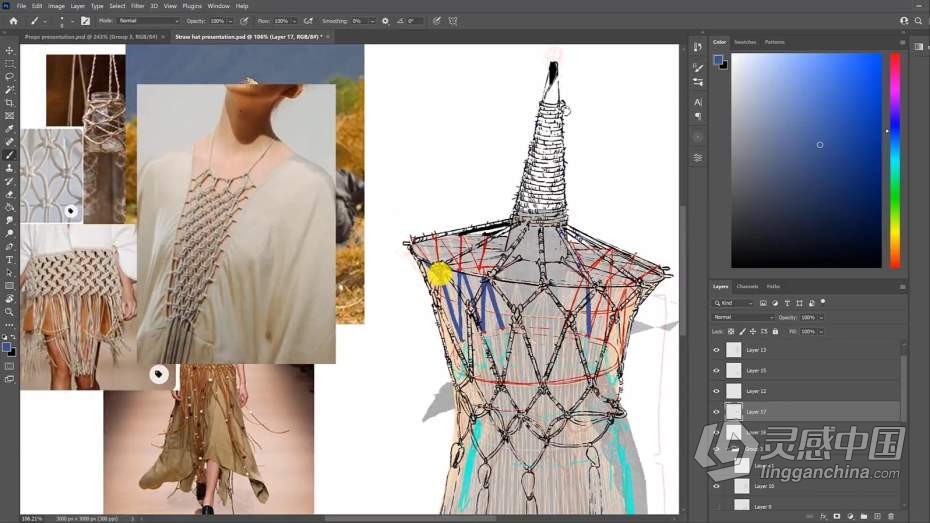Open the layer filter Kind dropdown
Screen dimensions: 930x523
click(x=734, y=302)
